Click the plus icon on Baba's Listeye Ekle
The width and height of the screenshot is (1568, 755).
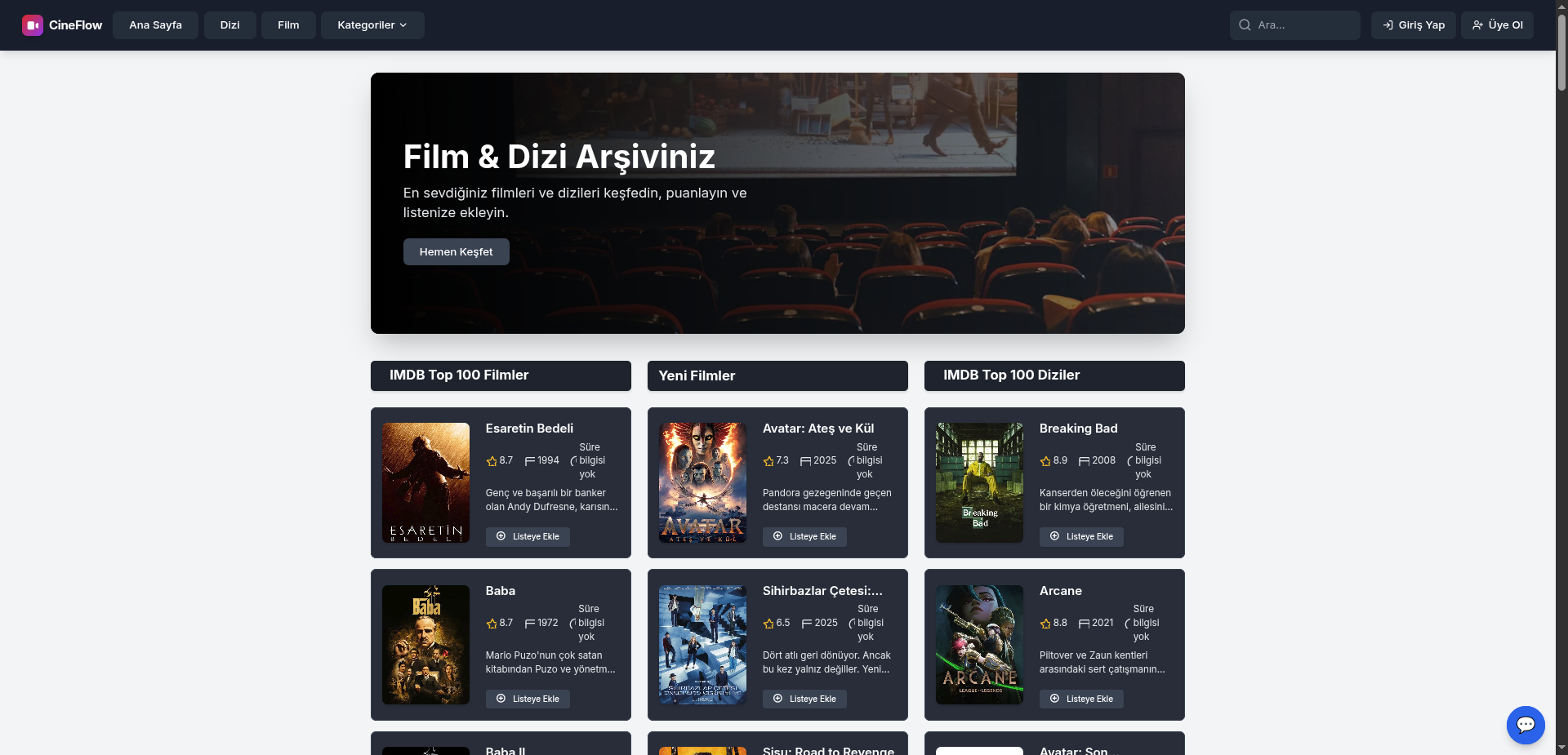[x=501, y=699]
